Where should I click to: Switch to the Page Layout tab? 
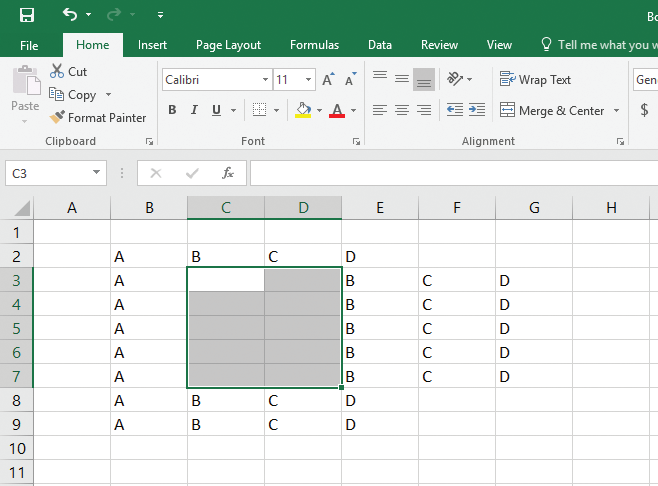(228, 45)
